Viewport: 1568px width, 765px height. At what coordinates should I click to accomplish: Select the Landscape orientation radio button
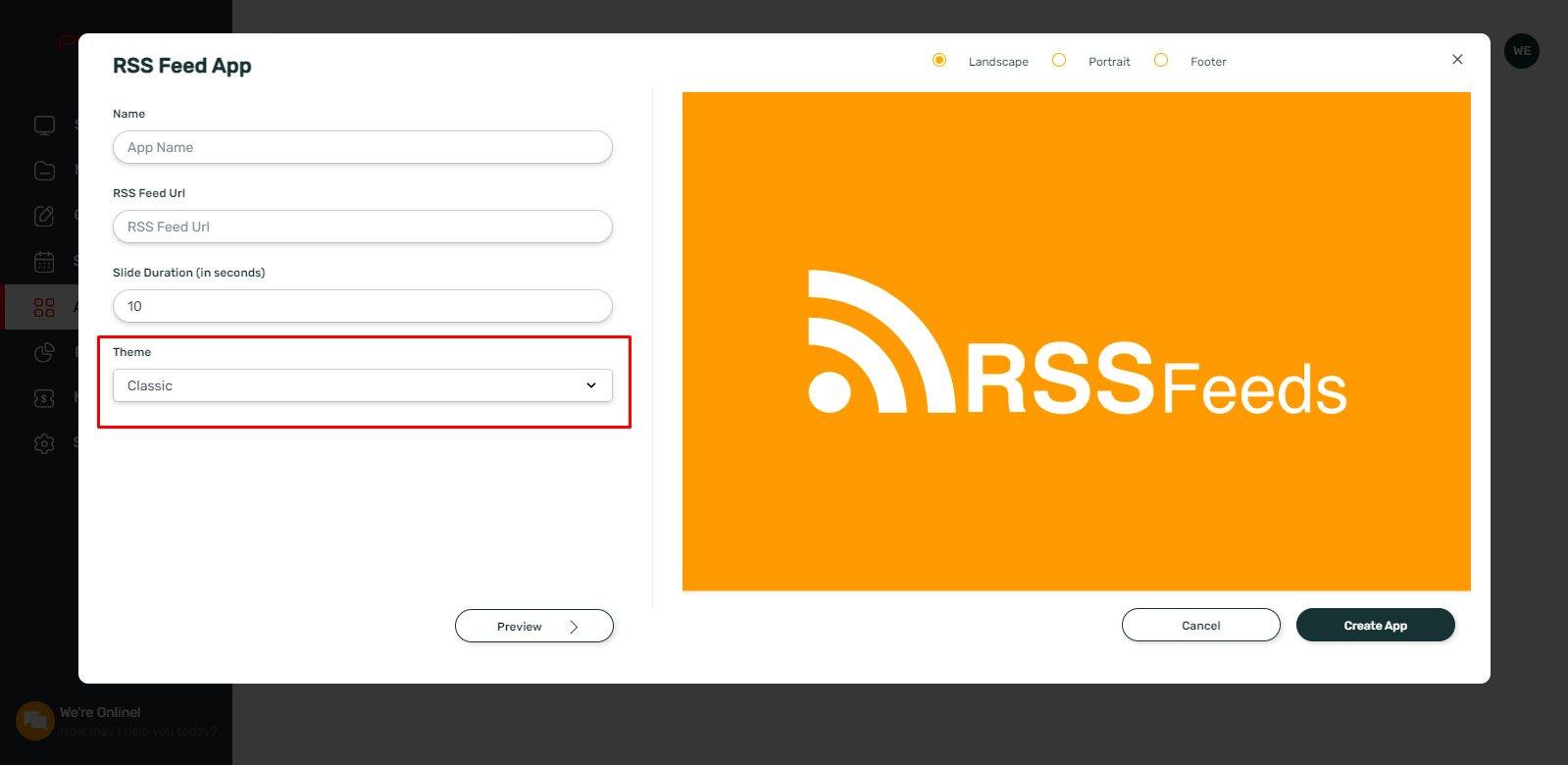939,60
